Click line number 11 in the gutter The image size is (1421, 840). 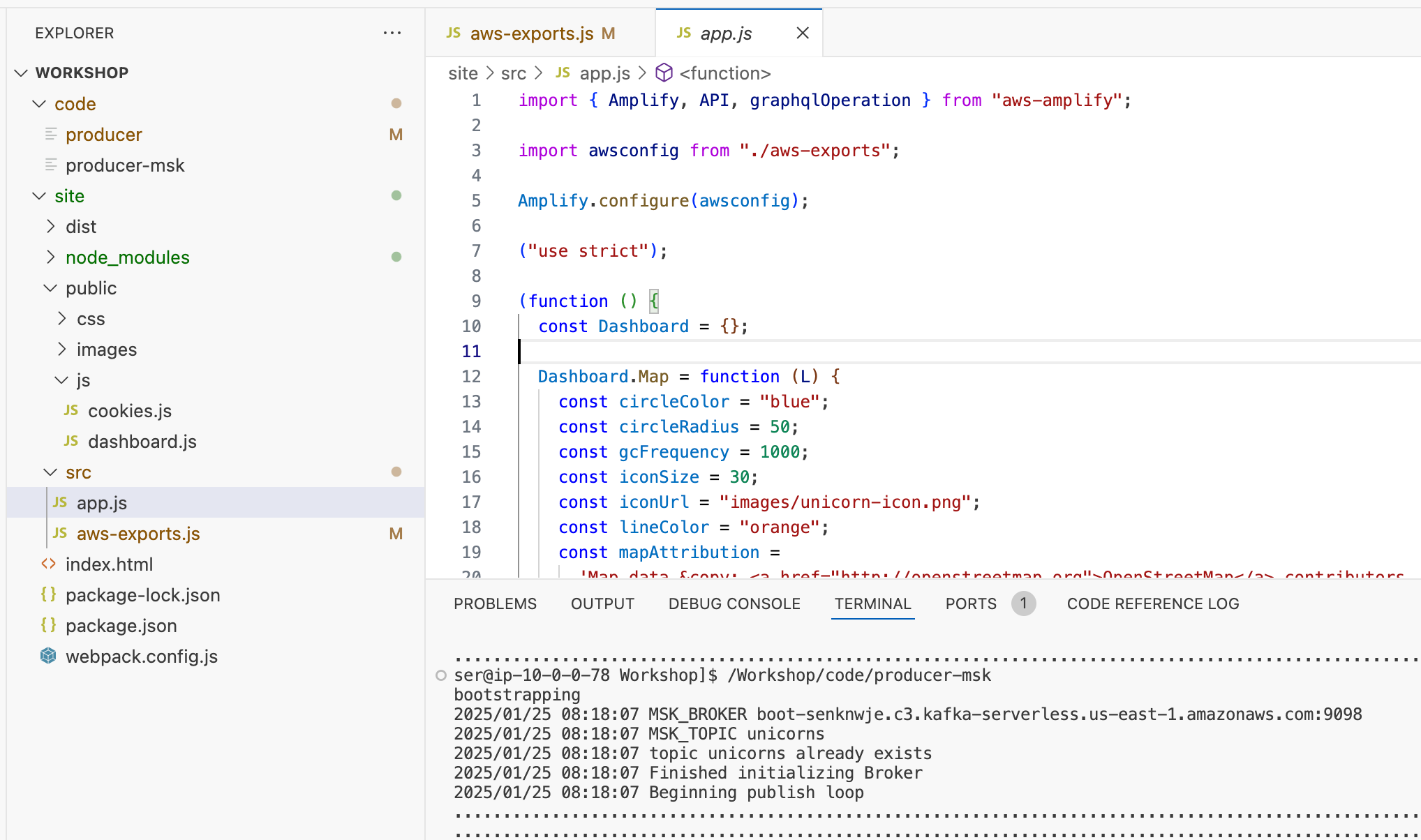(471, 351)
